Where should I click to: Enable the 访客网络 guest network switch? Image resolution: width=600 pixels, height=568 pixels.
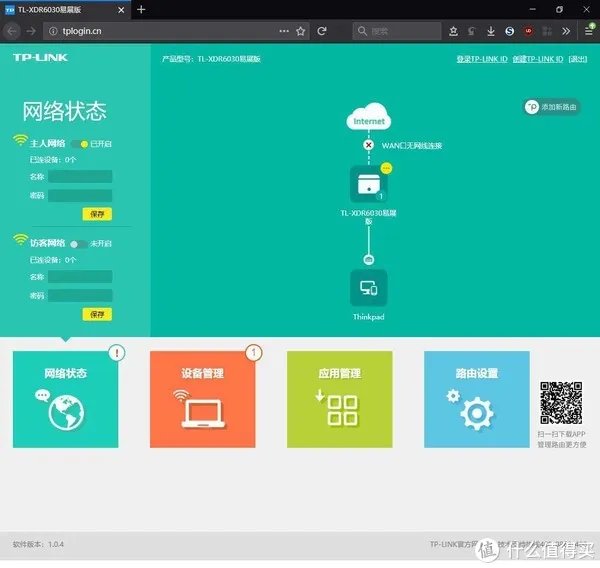pyautogui.click(x=78, y=243)
